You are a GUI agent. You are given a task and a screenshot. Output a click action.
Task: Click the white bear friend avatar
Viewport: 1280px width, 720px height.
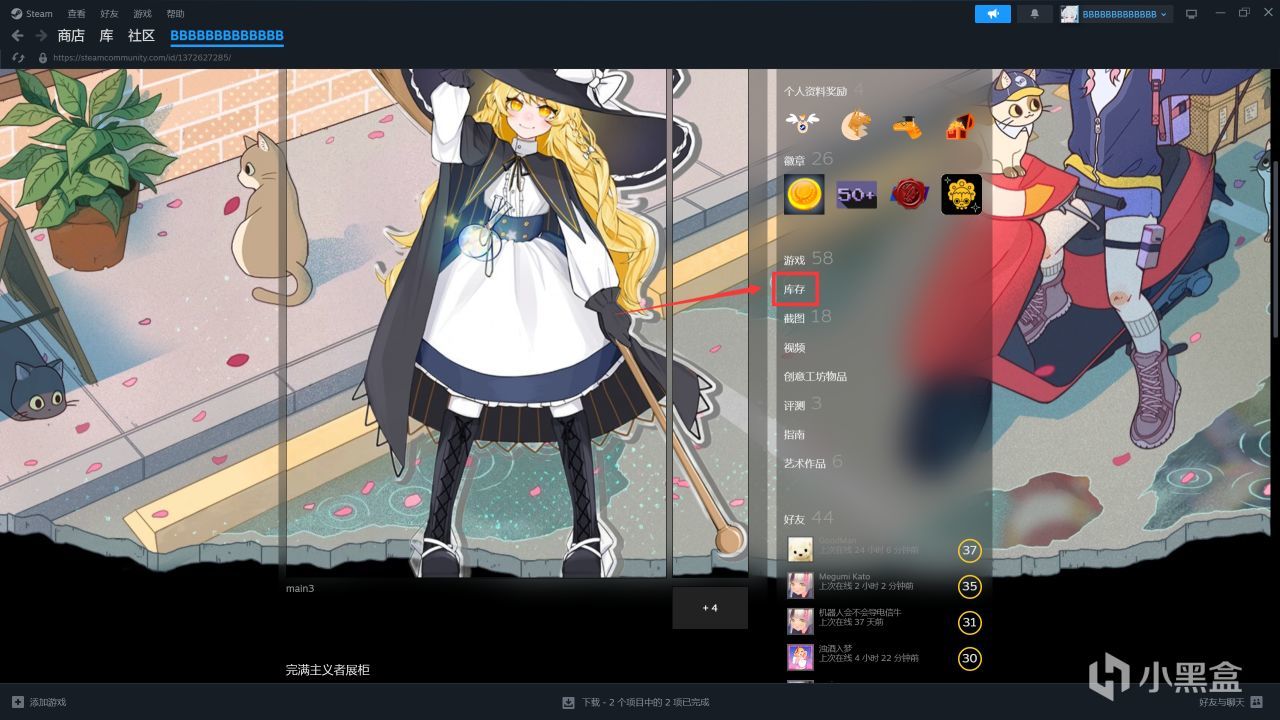800,550
